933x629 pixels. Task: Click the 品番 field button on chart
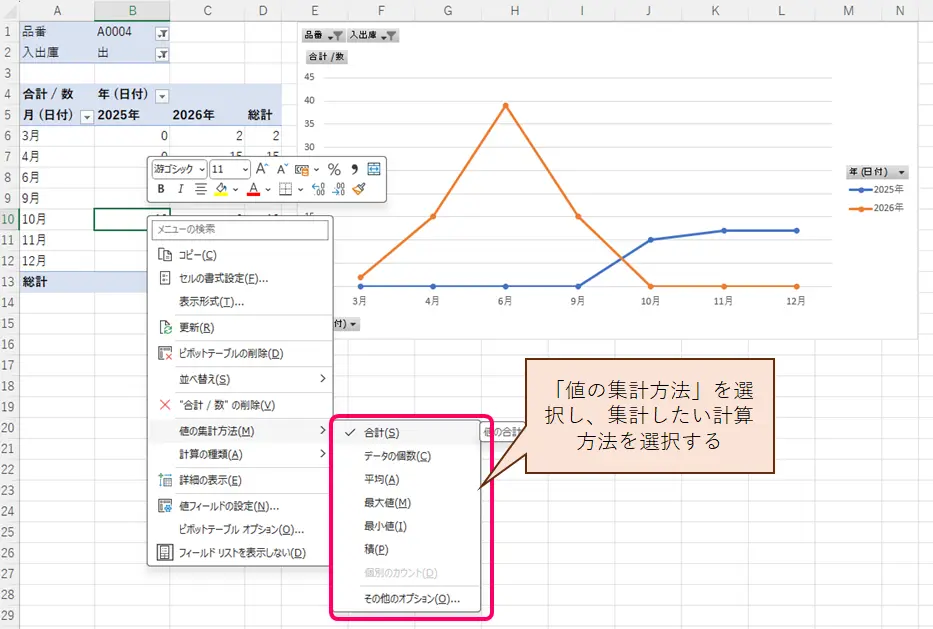[x=323, y=36]
